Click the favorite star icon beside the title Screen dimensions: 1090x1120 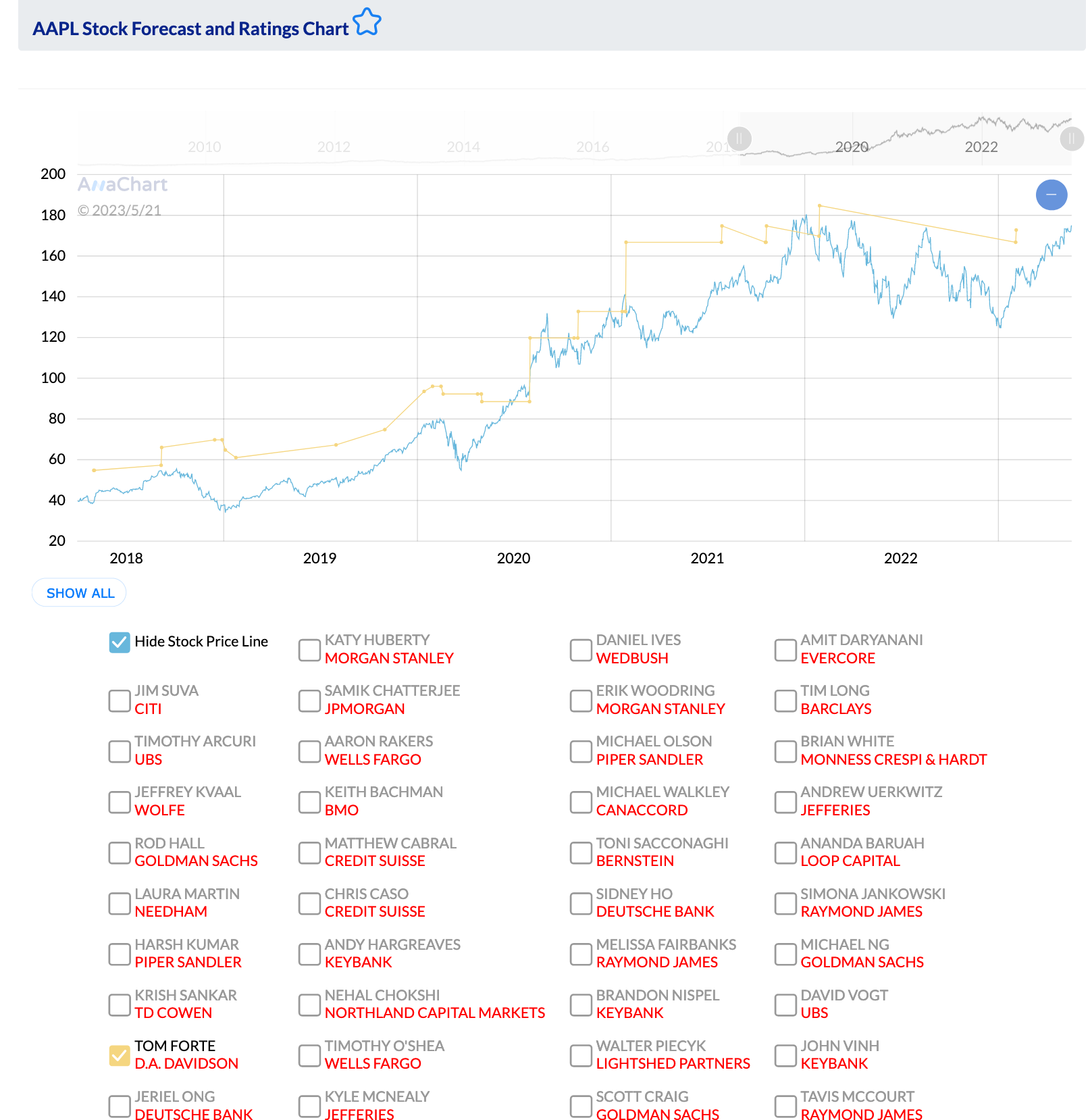[x=367, y=22]
